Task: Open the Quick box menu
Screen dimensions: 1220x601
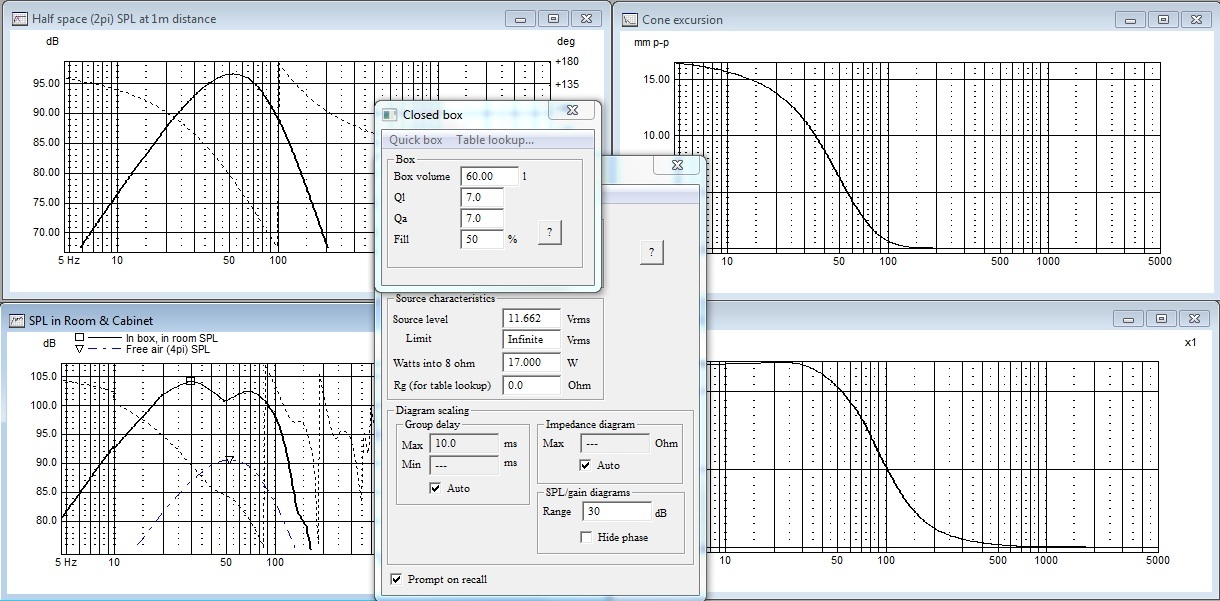Action: (x=416, y=140)
